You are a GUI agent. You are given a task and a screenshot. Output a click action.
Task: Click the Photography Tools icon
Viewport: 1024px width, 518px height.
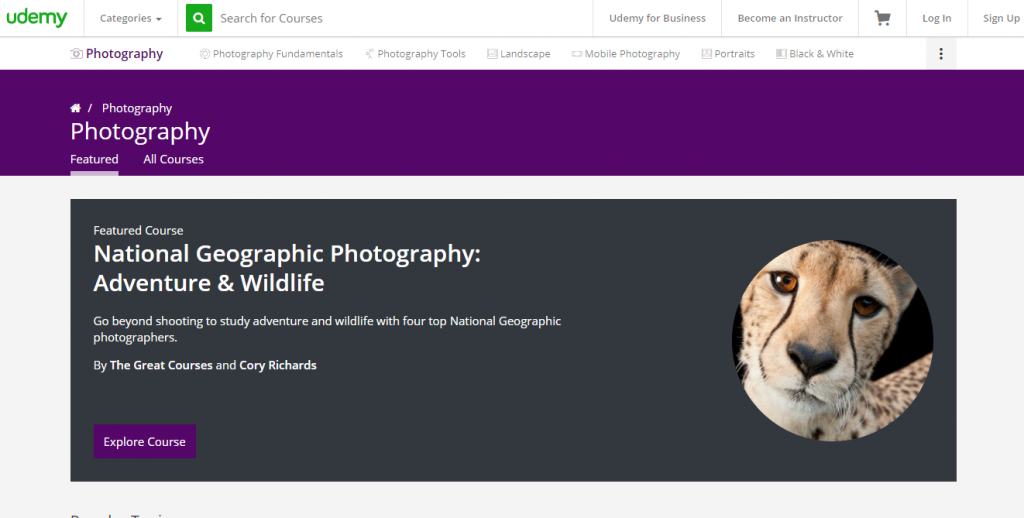tap(370, 54)
